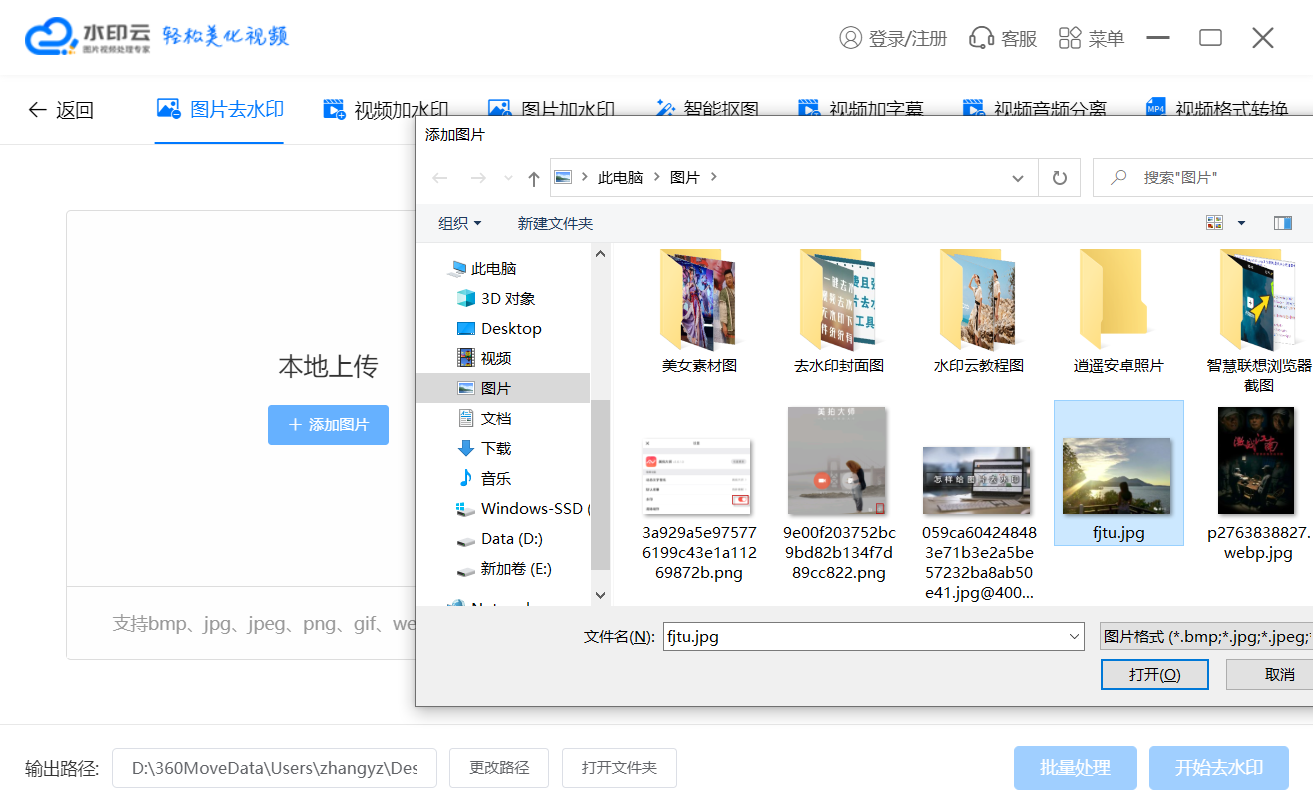Open the view options dropdown arrow
The image size is (1313, 809).
coord(1241,223)
